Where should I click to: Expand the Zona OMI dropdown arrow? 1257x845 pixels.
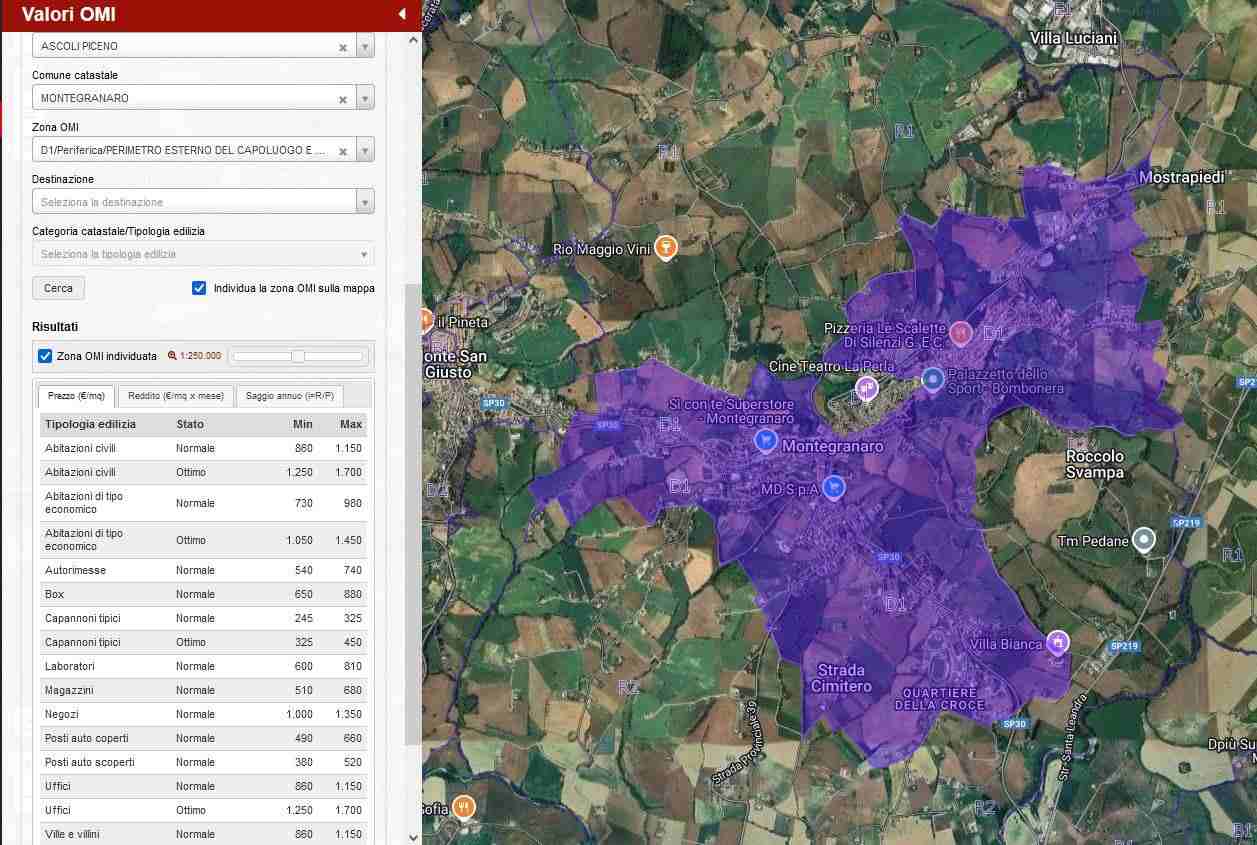click(x=365, y=151)
